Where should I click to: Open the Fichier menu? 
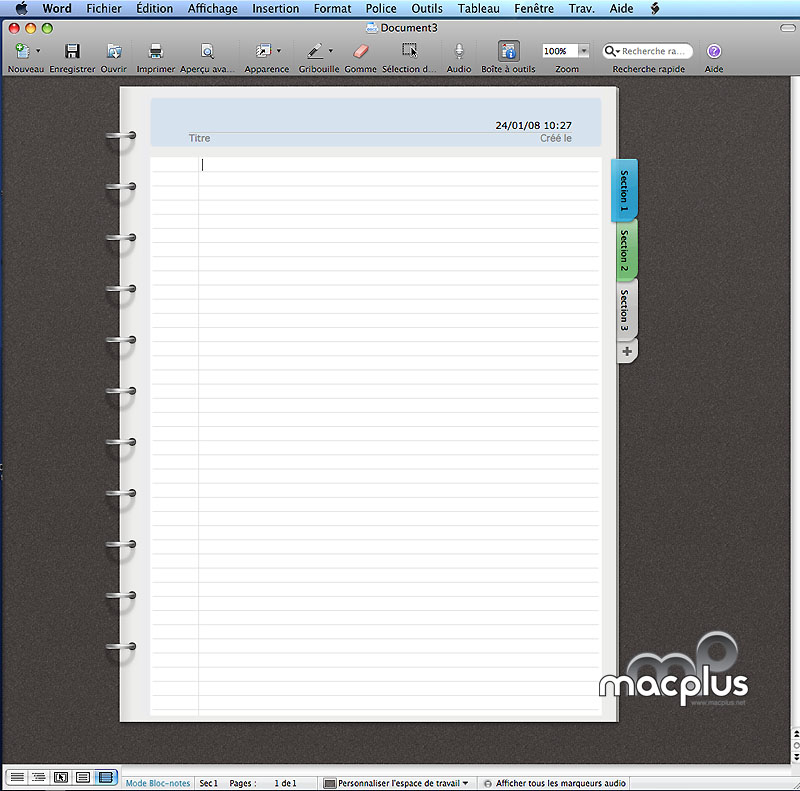104,8
